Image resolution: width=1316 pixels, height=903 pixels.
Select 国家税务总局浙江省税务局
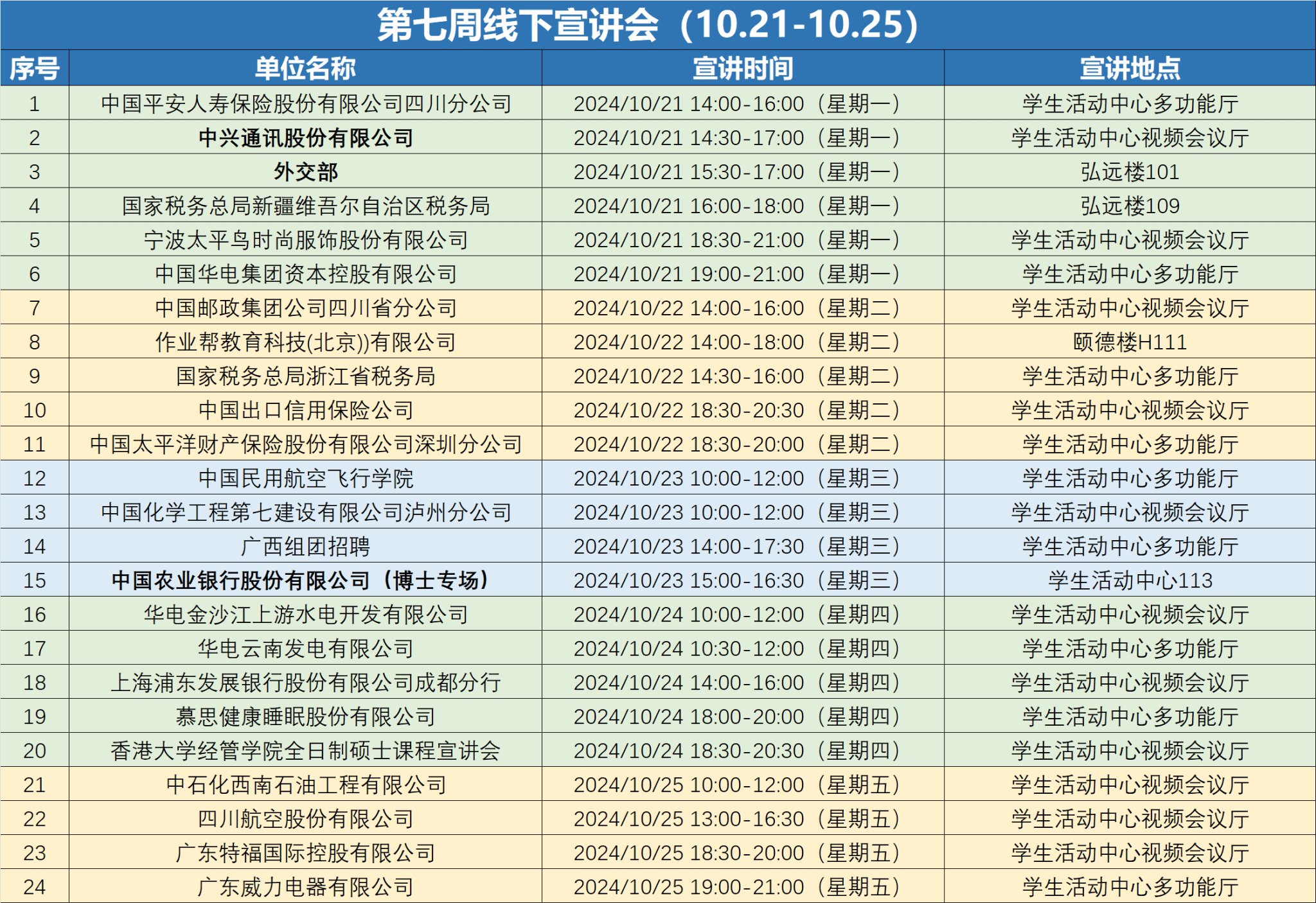coord(306,376)
